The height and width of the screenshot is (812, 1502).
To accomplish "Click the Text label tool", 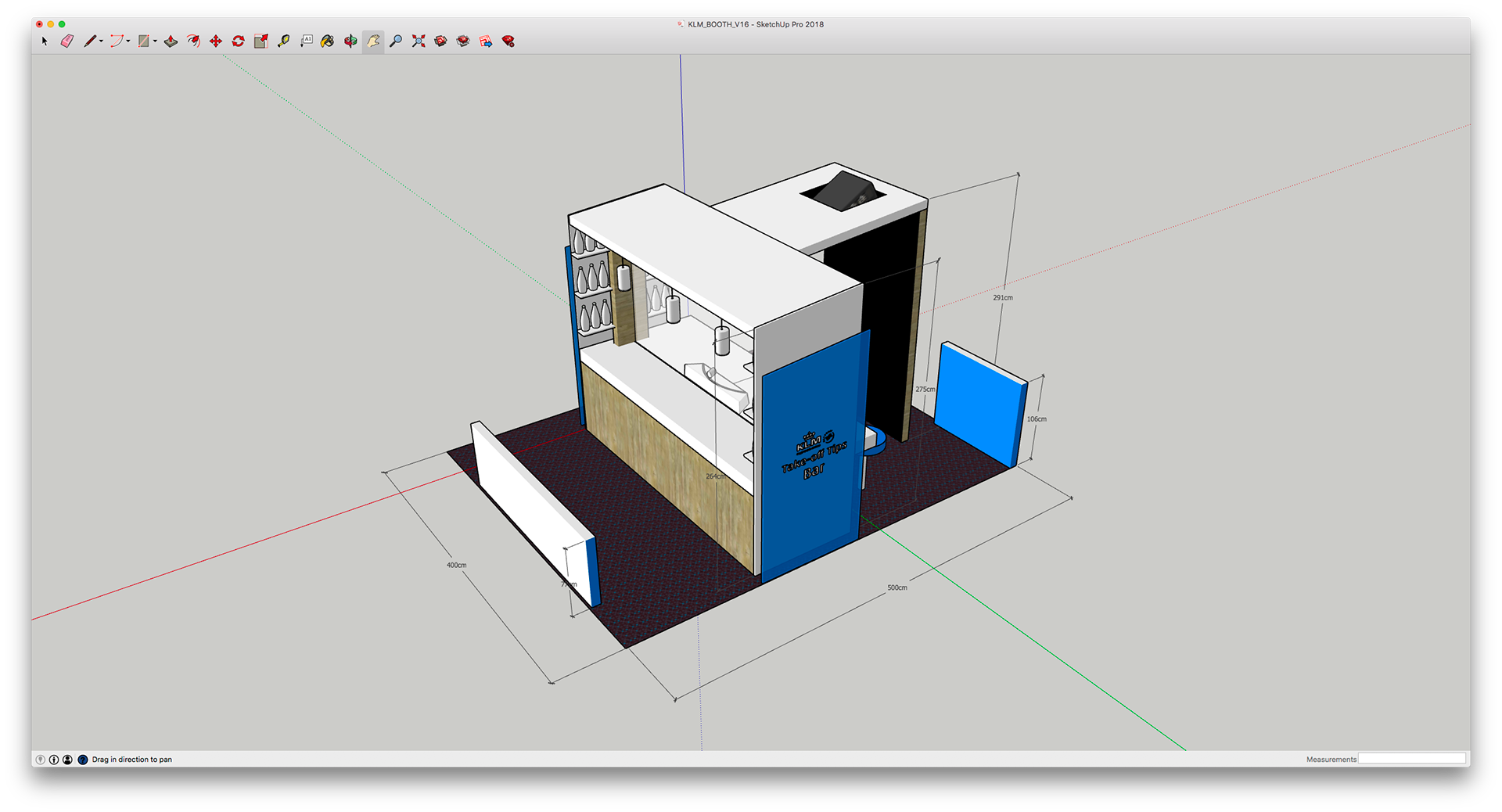I will coord(306,41).
